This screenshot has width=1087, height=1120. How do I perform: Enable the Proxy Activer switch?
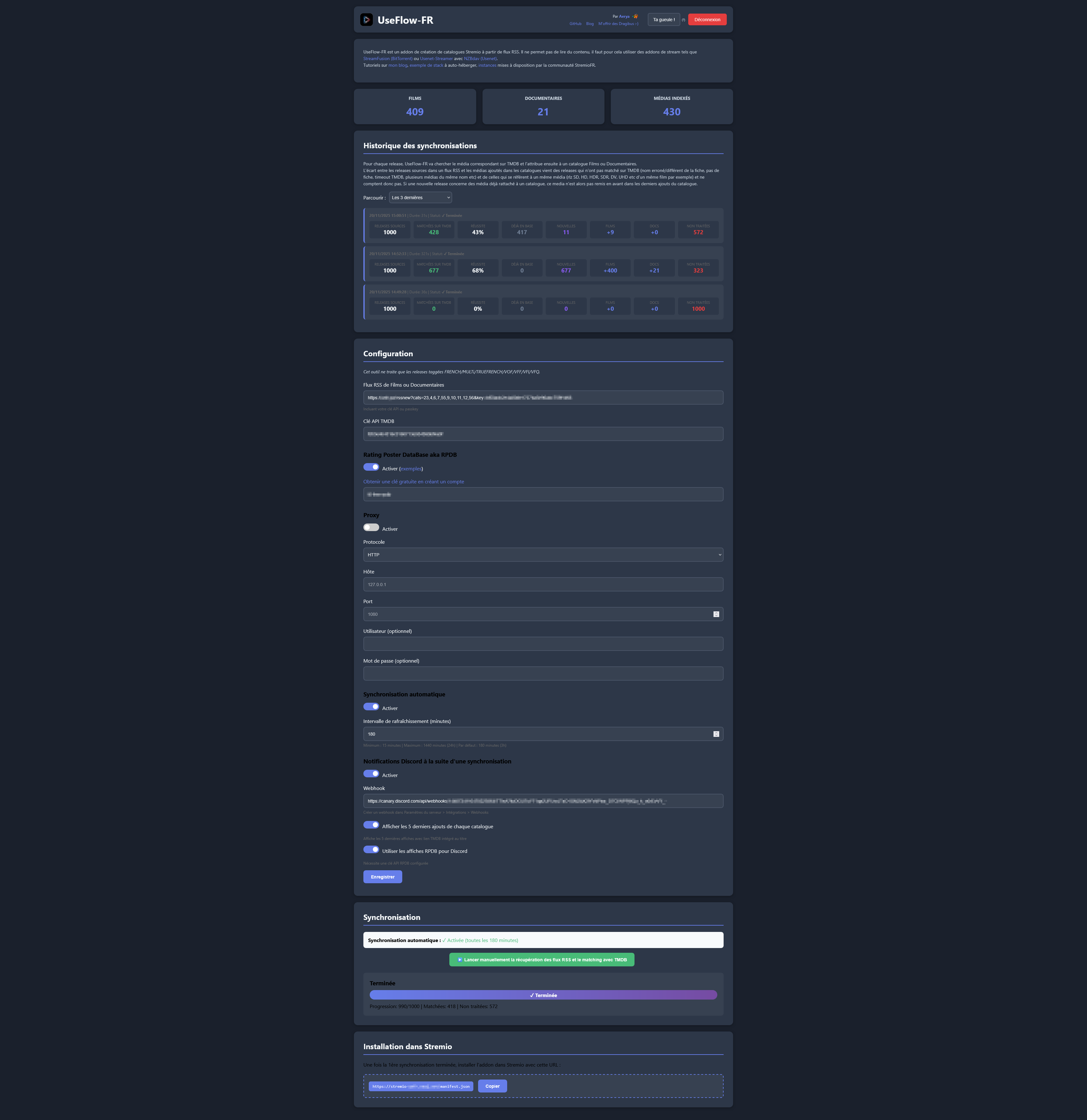pyautogui.click(x=371, y=527)
